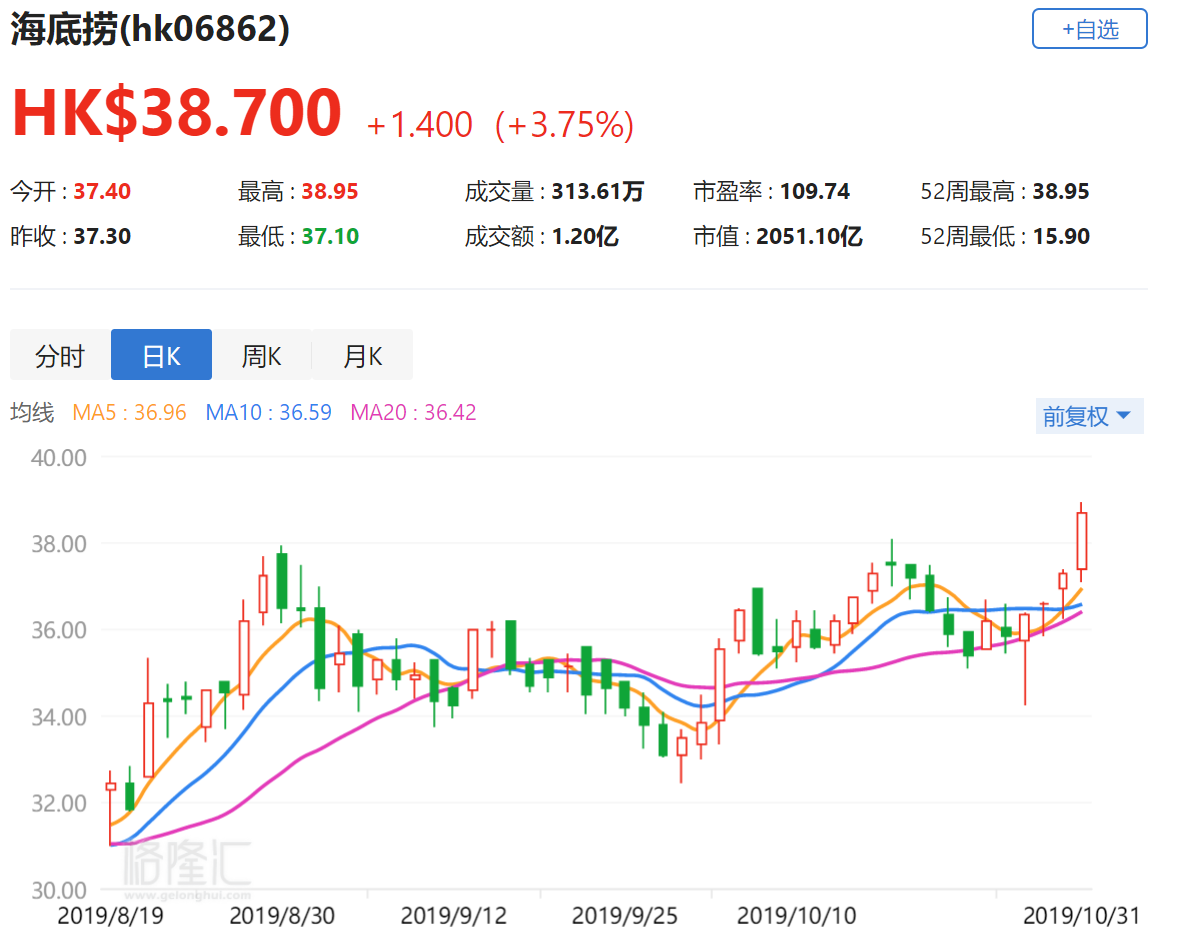This screenshot has width=1195, height=936.
Task: Click the 格隆汇 watermark logo in chart
Action: point(187,865)
